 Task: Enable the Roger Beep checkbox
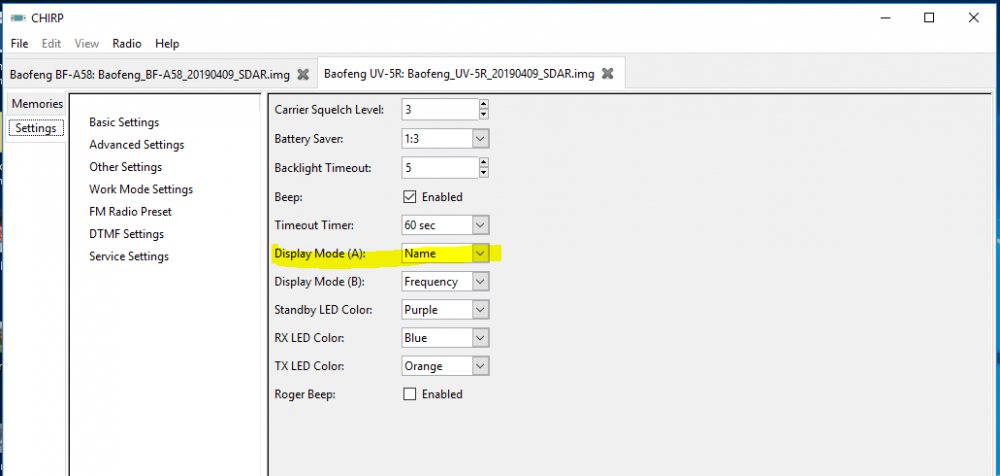tap(409, 394)
